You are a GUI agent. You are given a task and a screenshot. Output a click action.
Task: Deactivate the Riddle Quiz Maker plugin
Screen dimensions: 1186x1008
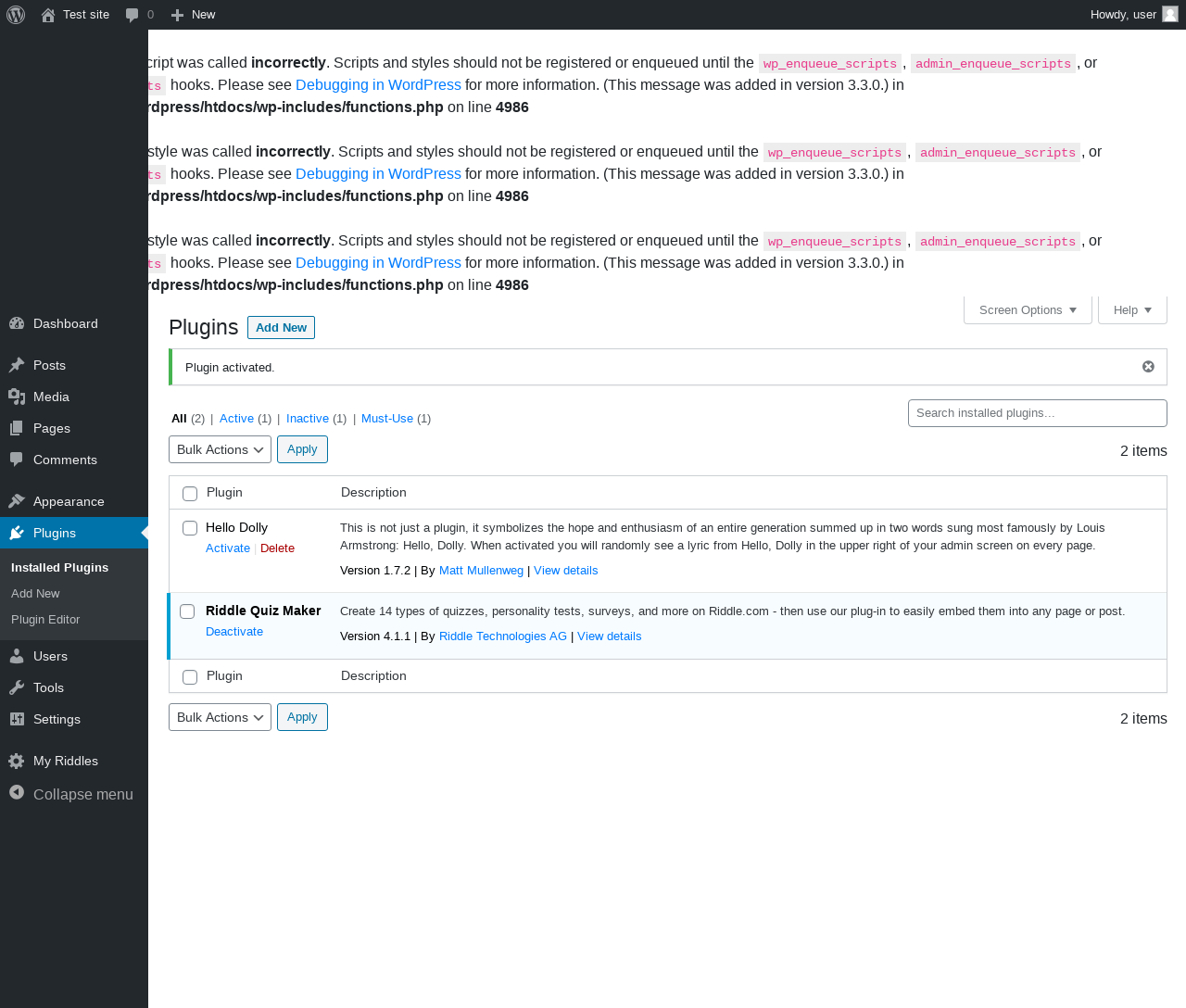(234, 632)
